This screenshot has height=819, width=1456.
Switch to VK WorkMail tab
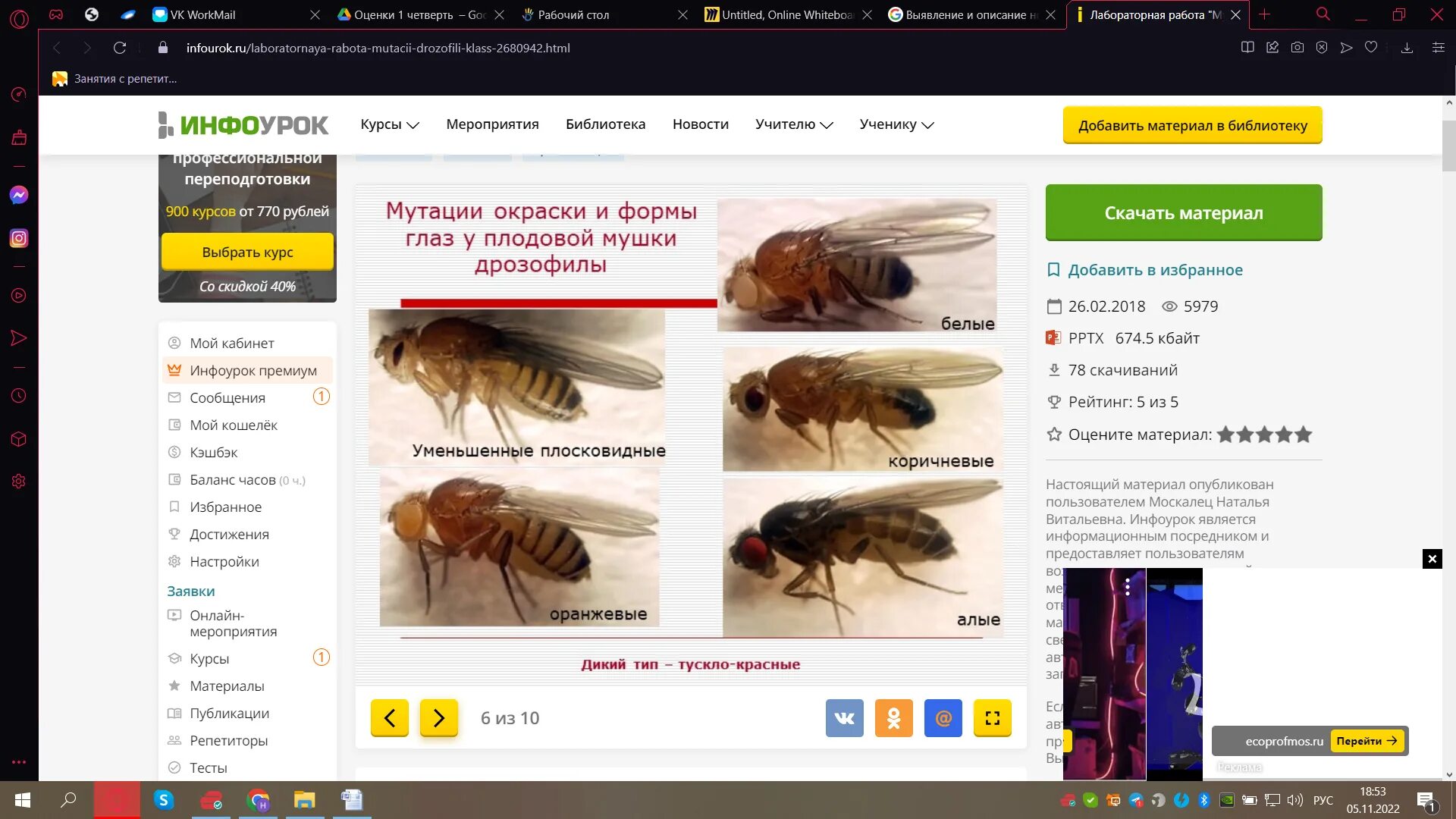click(202, 14)
